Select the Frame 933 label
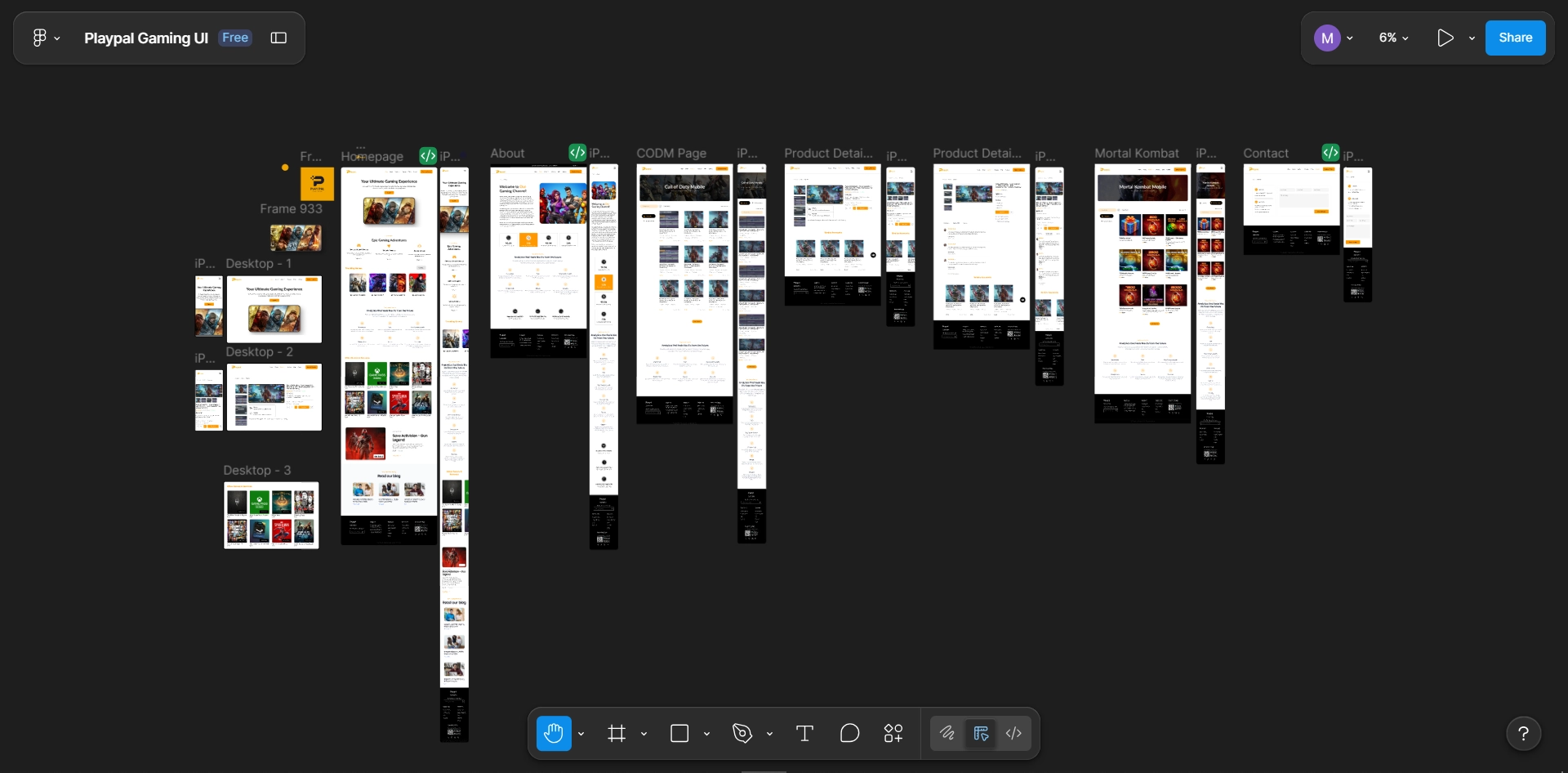The height and width of the screenshot is (773, 1568). click(291, 208)
